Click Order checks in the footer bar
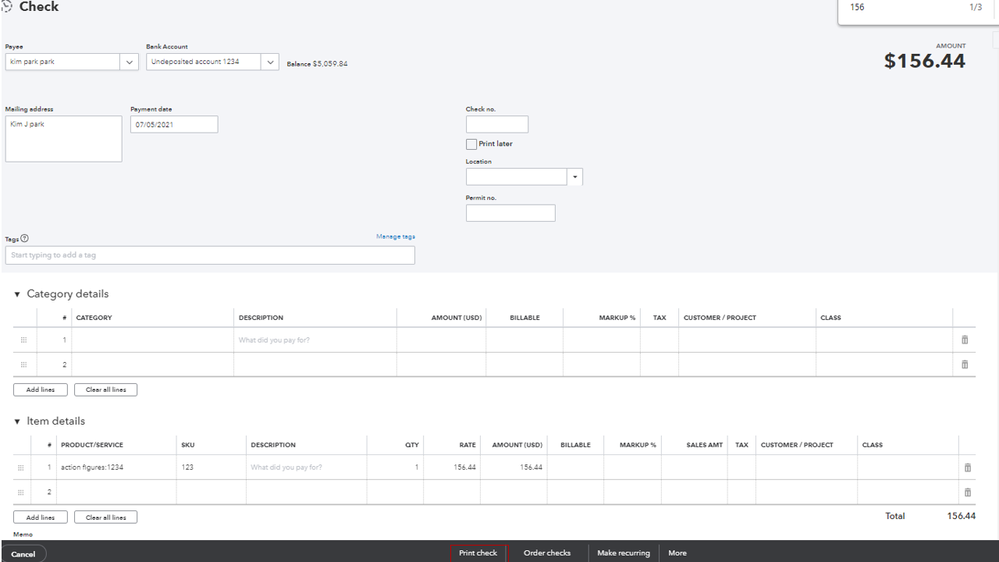Viewport: 999px width, 562px height. [547, 553]
